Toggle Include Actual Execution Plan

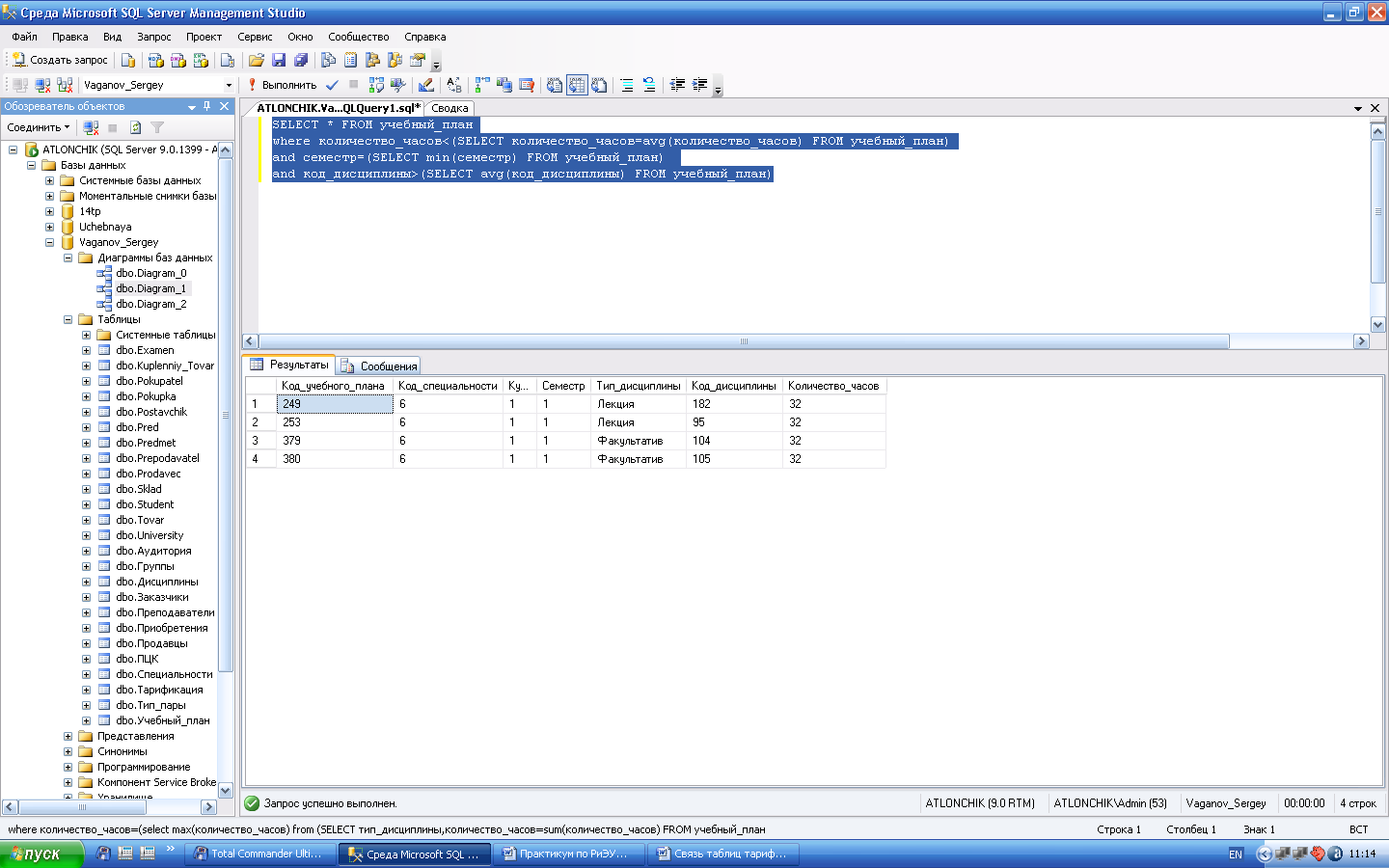(481, 85)
